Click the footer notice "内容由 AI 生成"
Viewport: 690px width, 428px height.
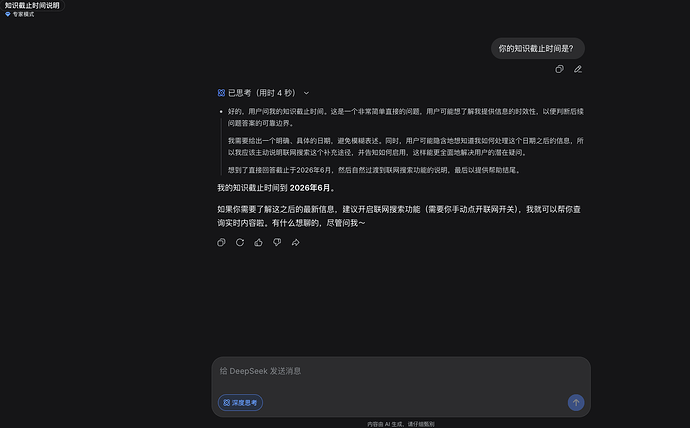point(385,424)
